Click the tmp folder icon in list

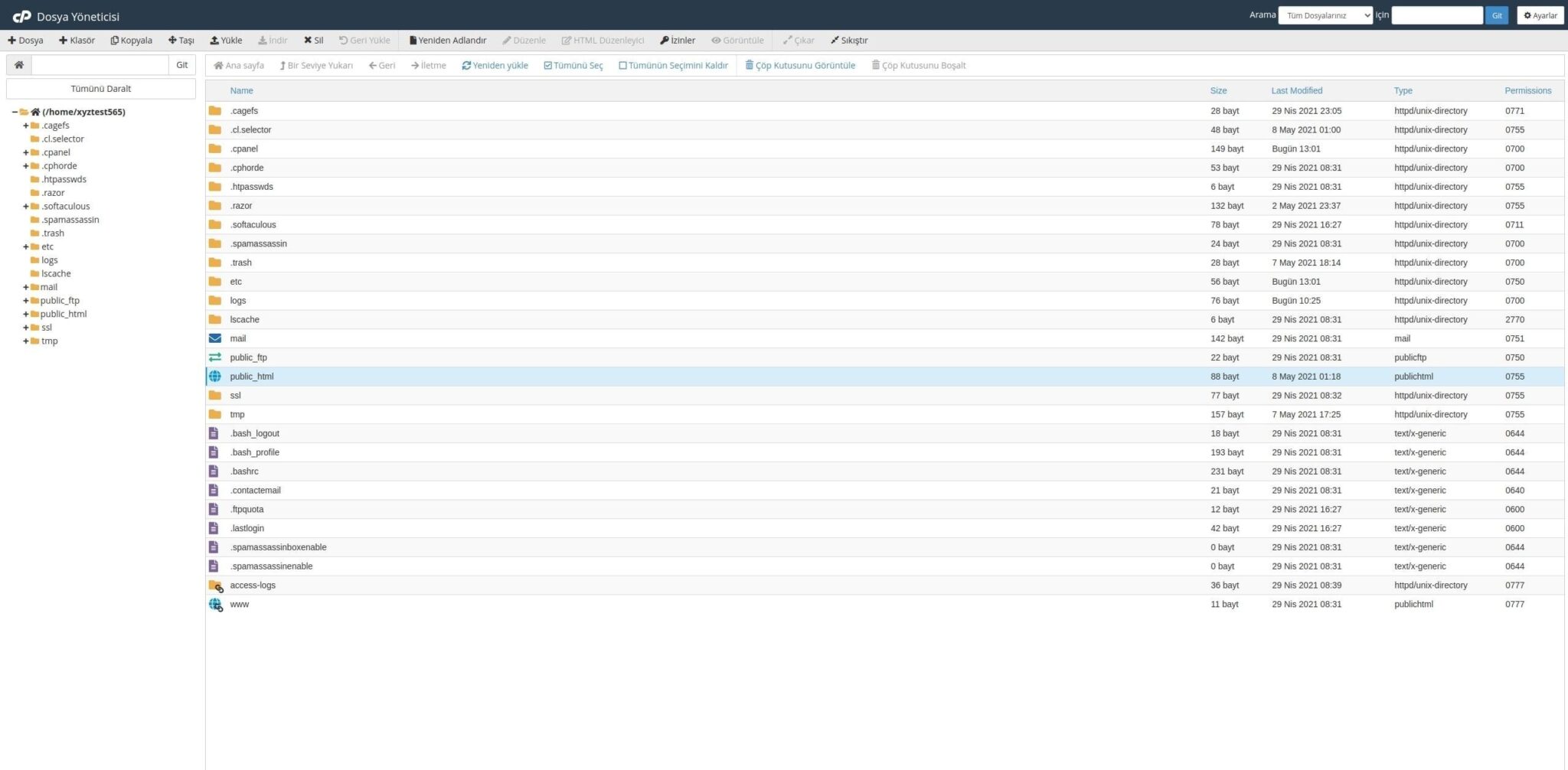click(x=215, y=414)
